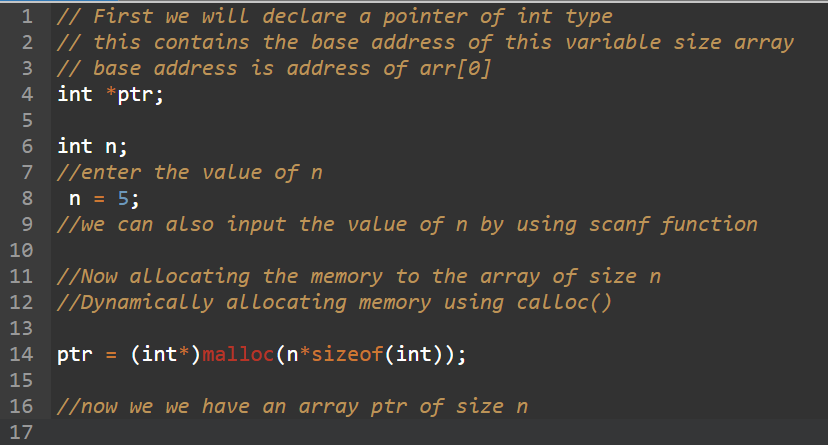Click the ptr variable on line 14

point(74,355)
